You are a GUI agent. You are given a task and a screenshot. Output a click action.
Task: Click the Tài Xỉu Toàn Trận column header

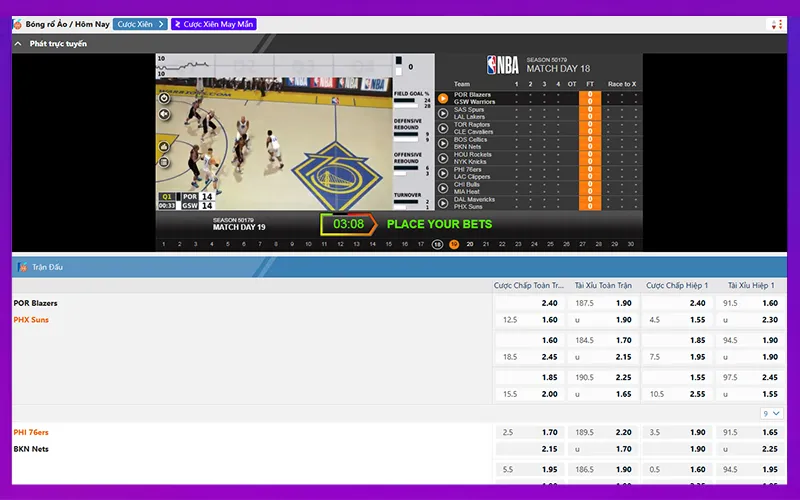click(x=603, y=286)
